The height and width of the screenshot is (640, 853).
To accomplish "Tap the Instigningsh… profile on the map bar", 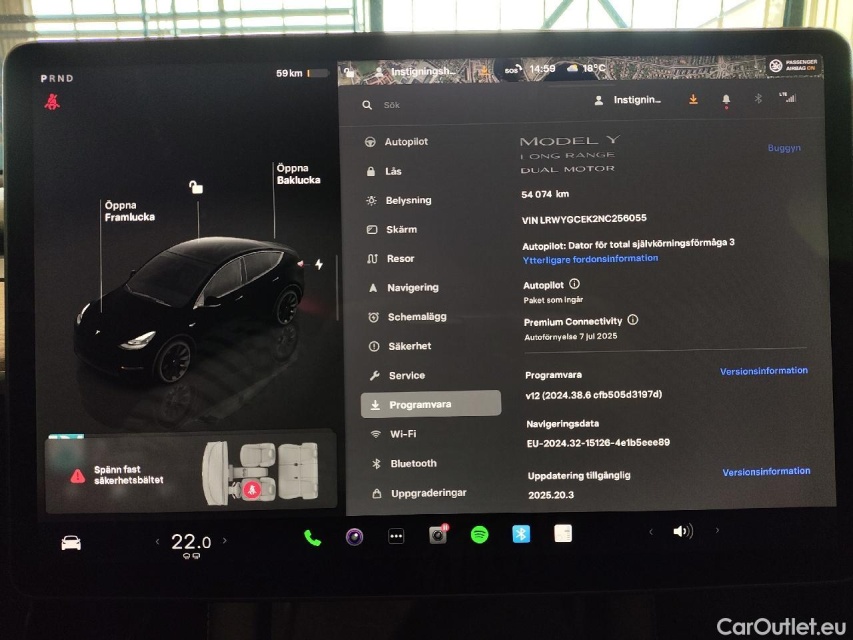I will point(415,71).
